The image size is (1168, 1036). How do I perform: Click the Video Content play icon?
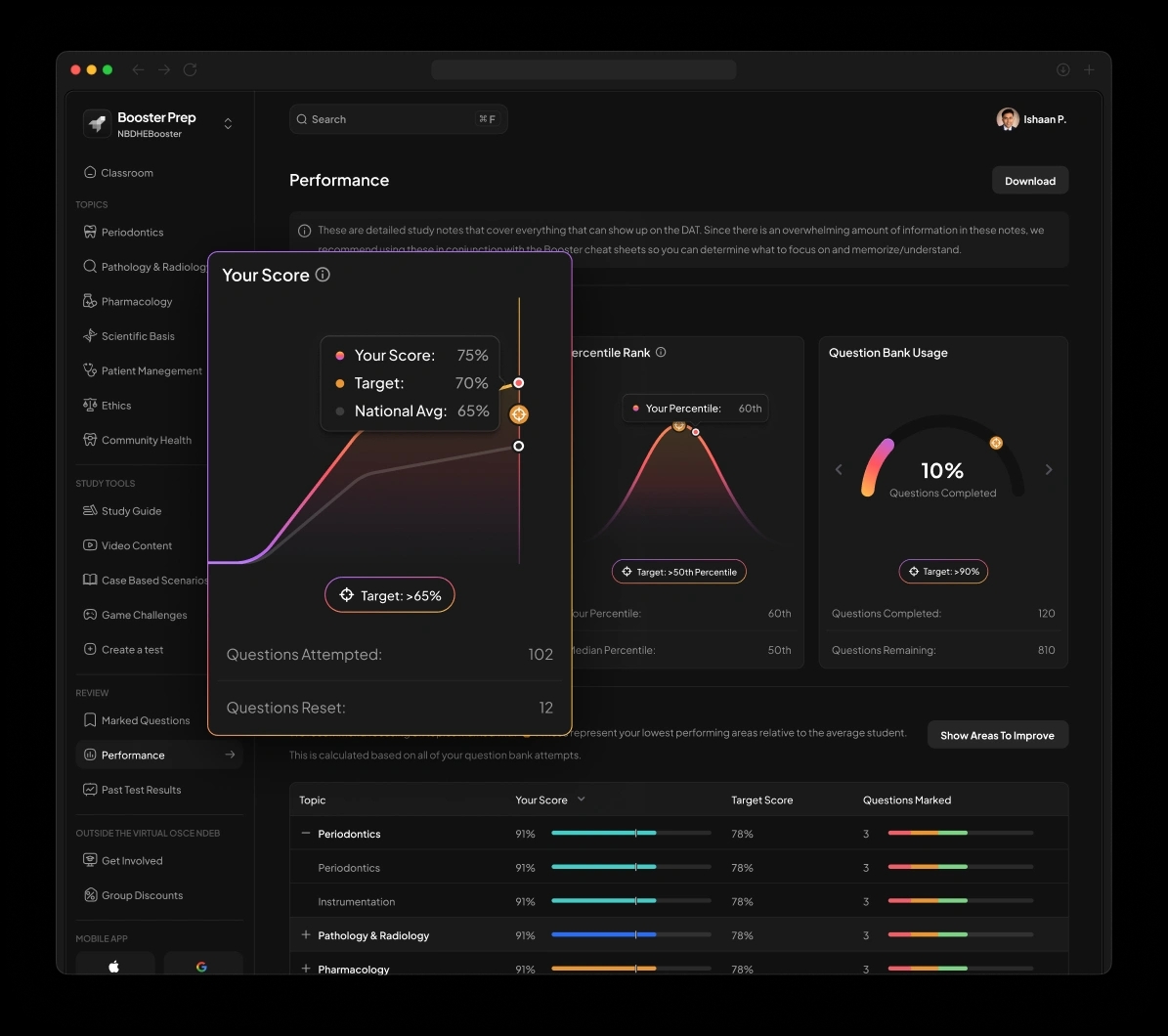click(x=90, y=545)
